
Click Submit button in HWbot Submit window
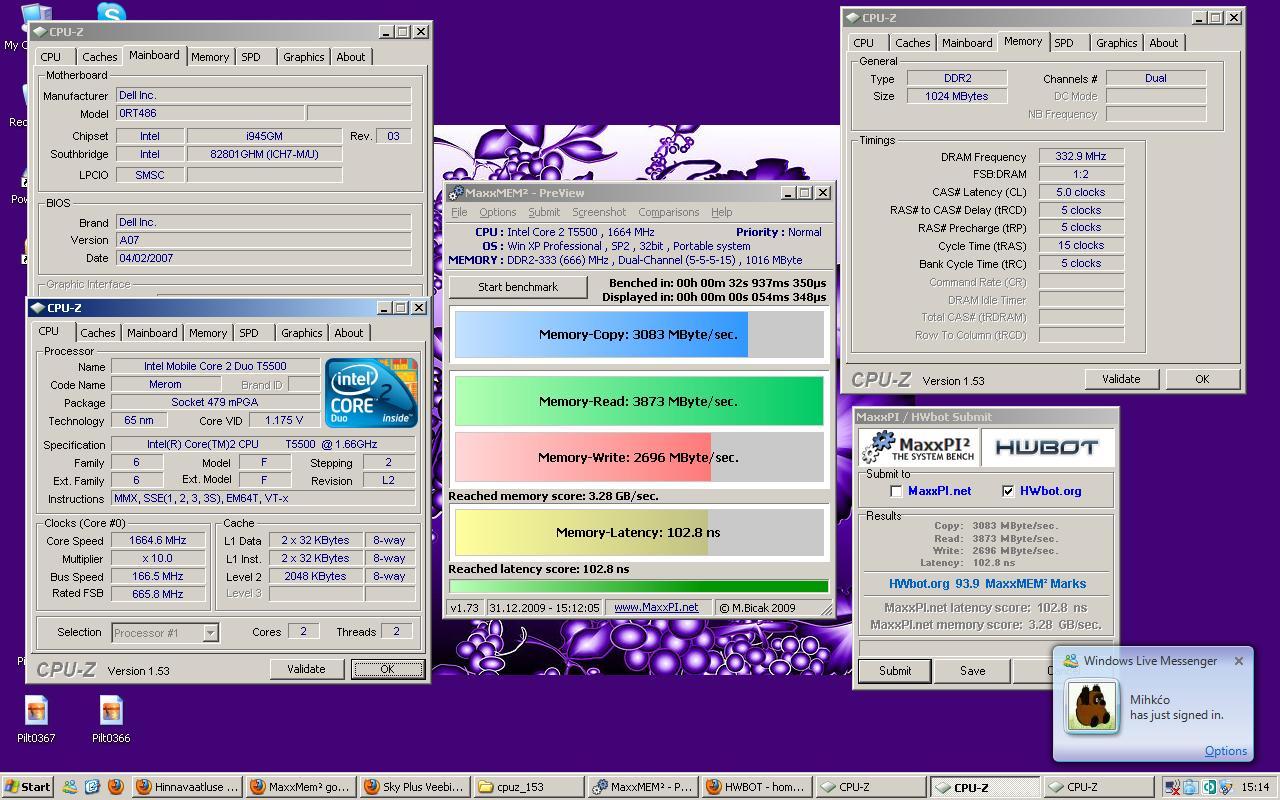coord(895,671)
